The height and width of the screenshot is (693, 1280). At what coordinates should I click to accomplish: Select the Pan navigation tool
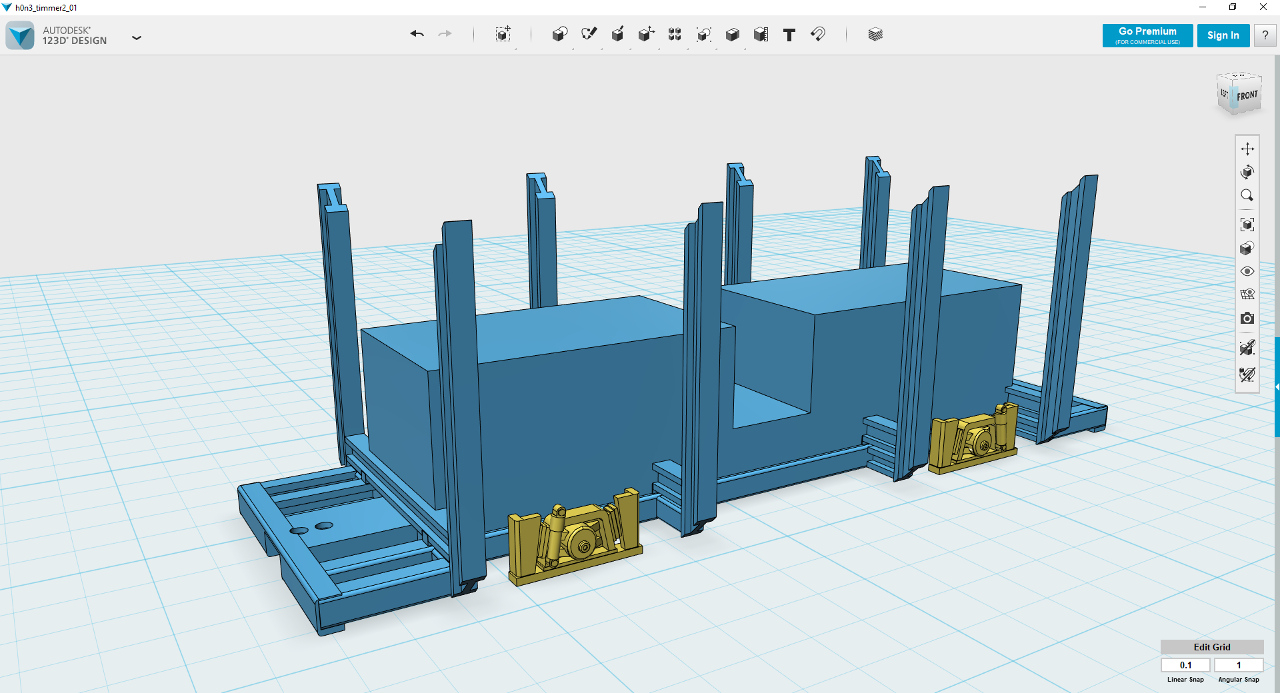pos(1247,148)
